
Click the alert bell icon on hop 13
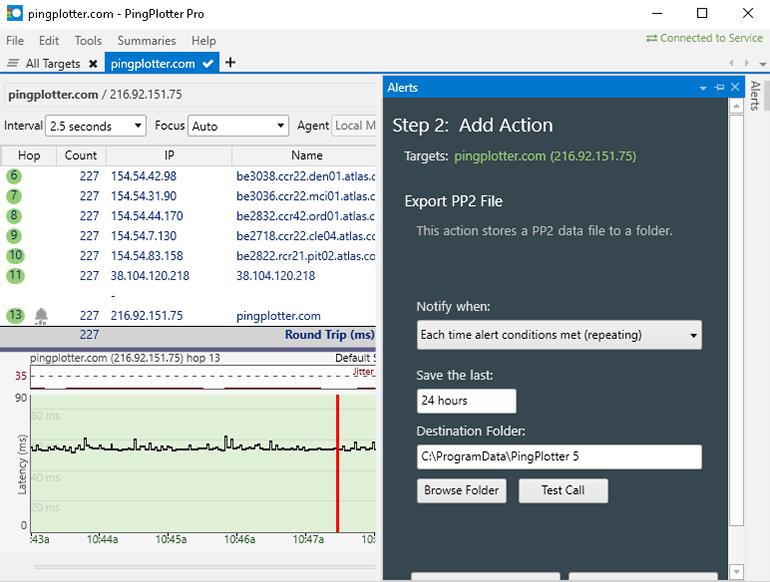point(41,316)
